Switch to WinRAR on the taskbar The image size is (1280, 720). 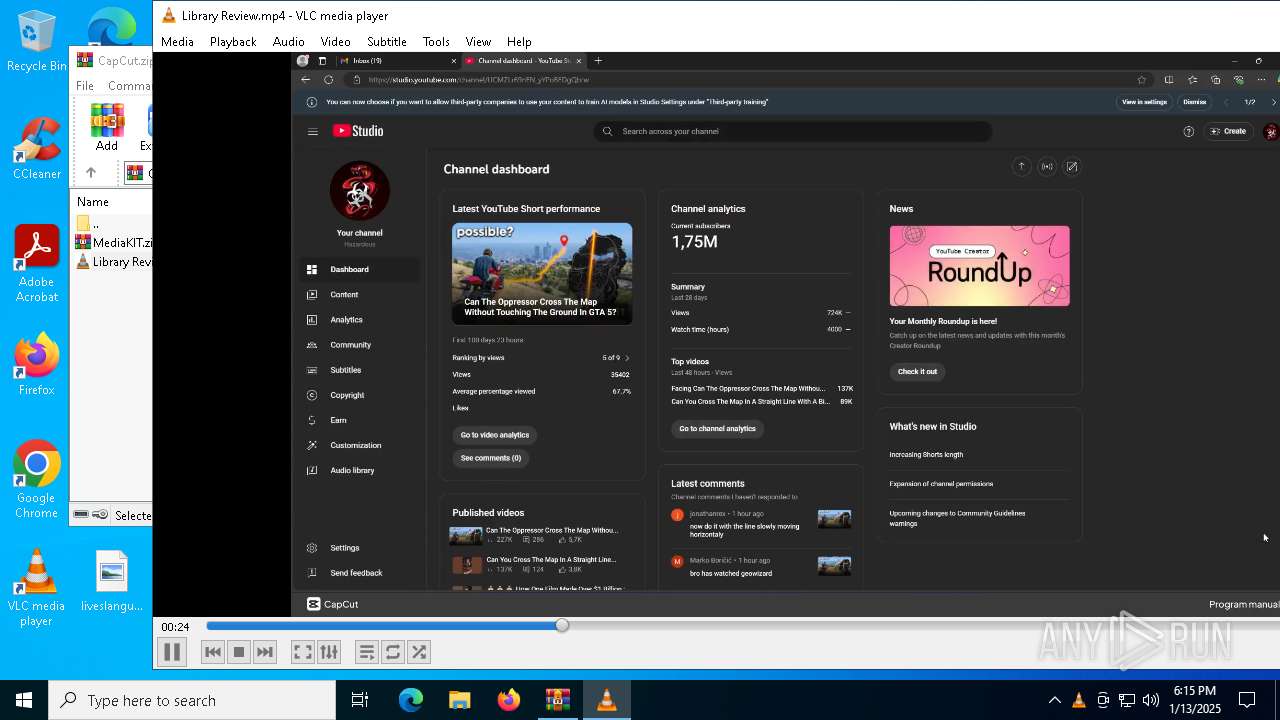click(557, 700)
